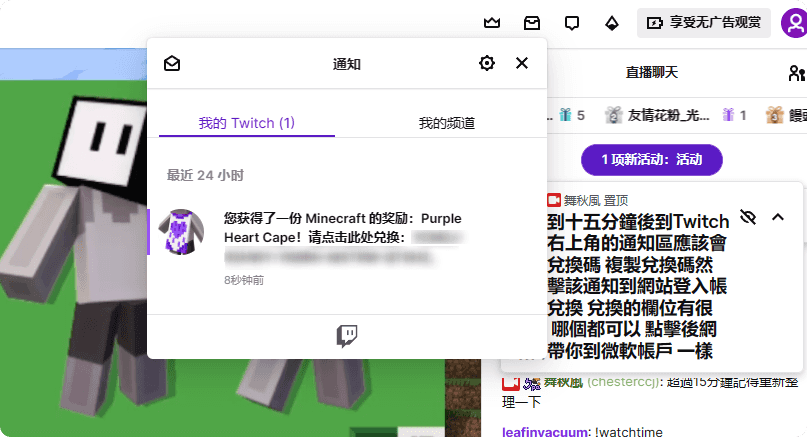Open notification settings gear
This screenshot has height=437, width=807.
486,63
